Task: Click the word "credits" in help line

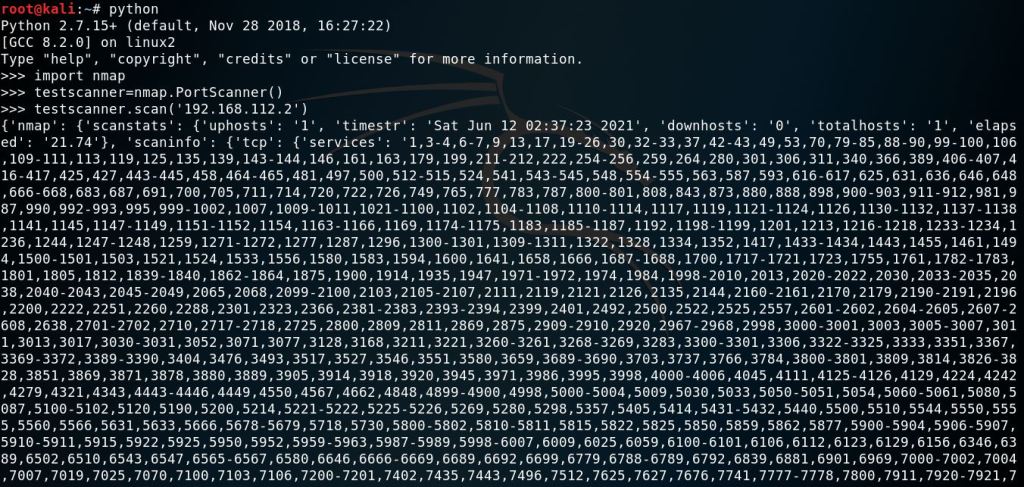Action: 255,59
